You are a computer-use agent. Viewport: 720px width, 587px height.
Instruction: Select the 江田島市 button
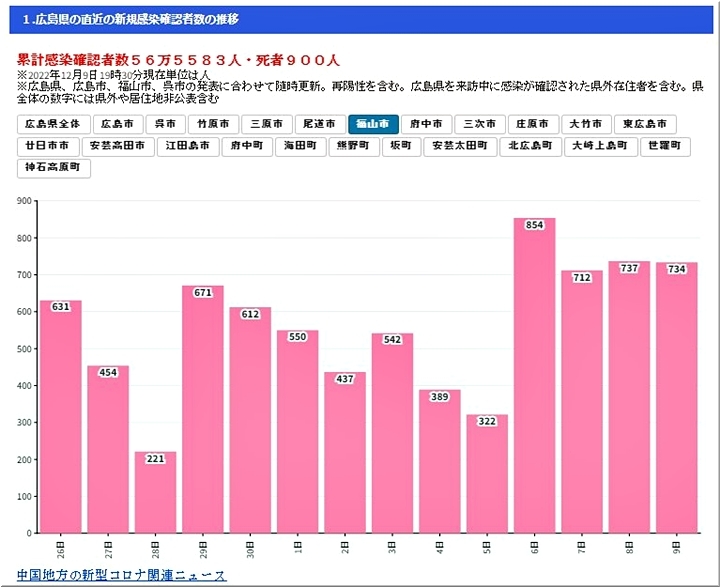coord(187,146)
